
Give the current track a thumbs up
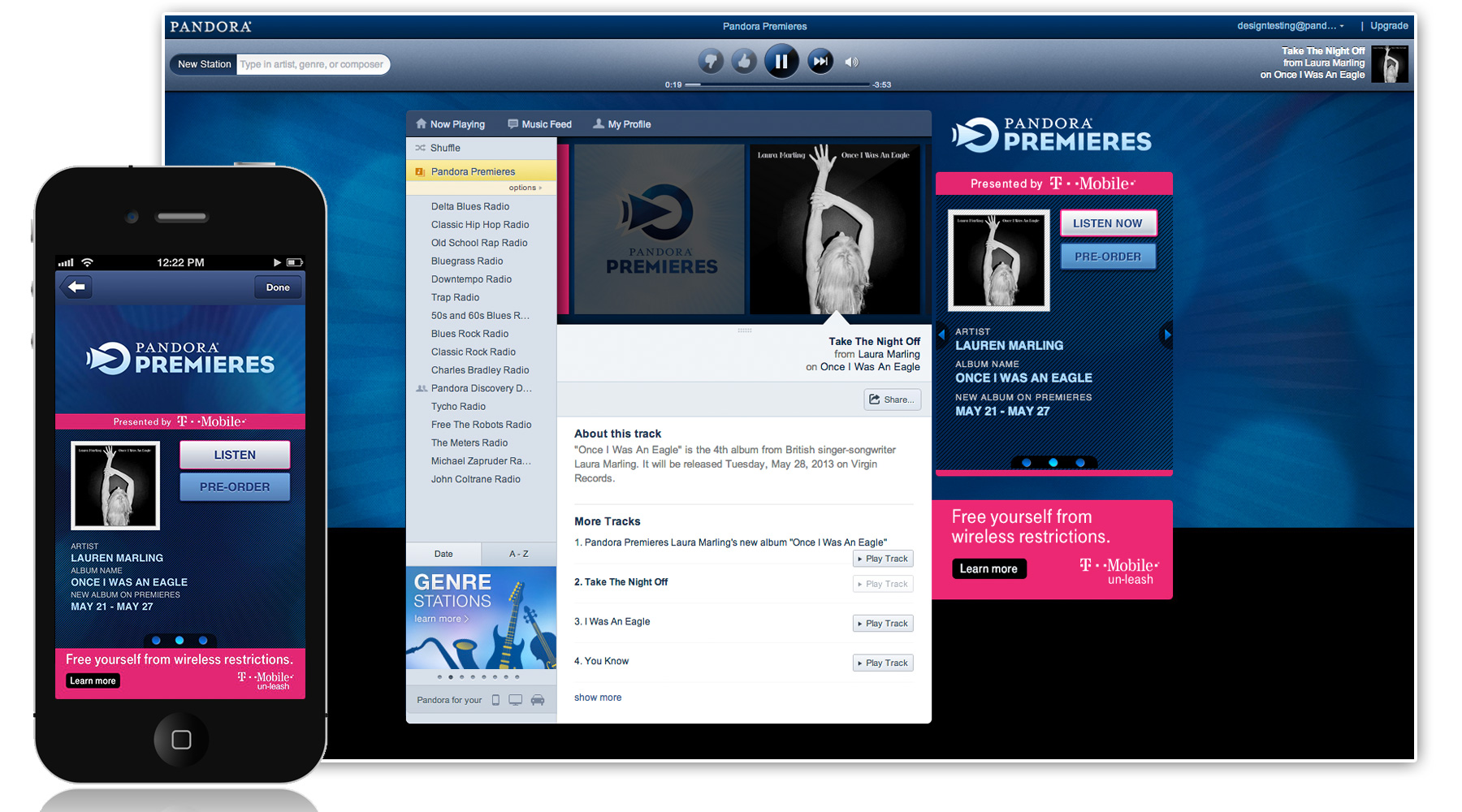tap(744, 61)
